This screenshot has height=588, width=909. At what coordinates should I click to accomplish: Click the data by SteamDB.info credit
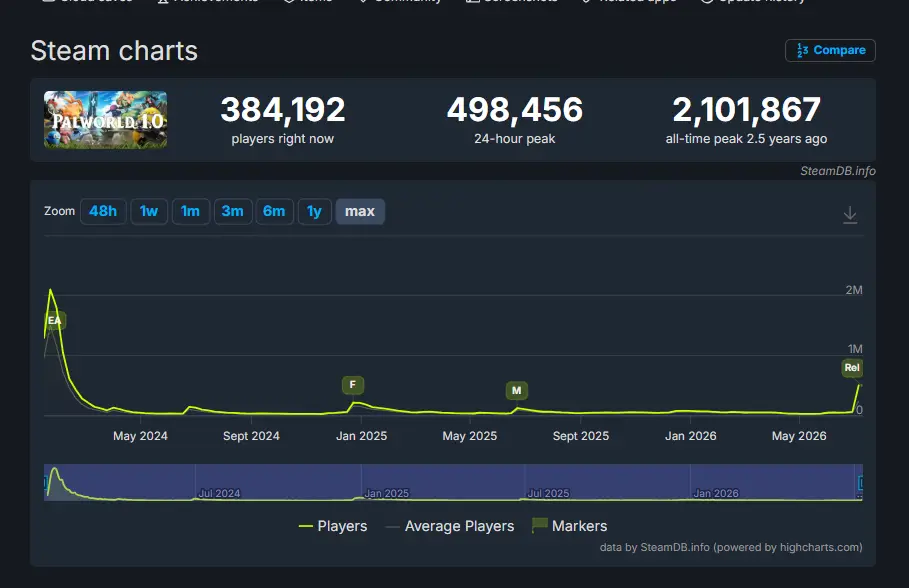pyautogui.click(x=731, y=547)
